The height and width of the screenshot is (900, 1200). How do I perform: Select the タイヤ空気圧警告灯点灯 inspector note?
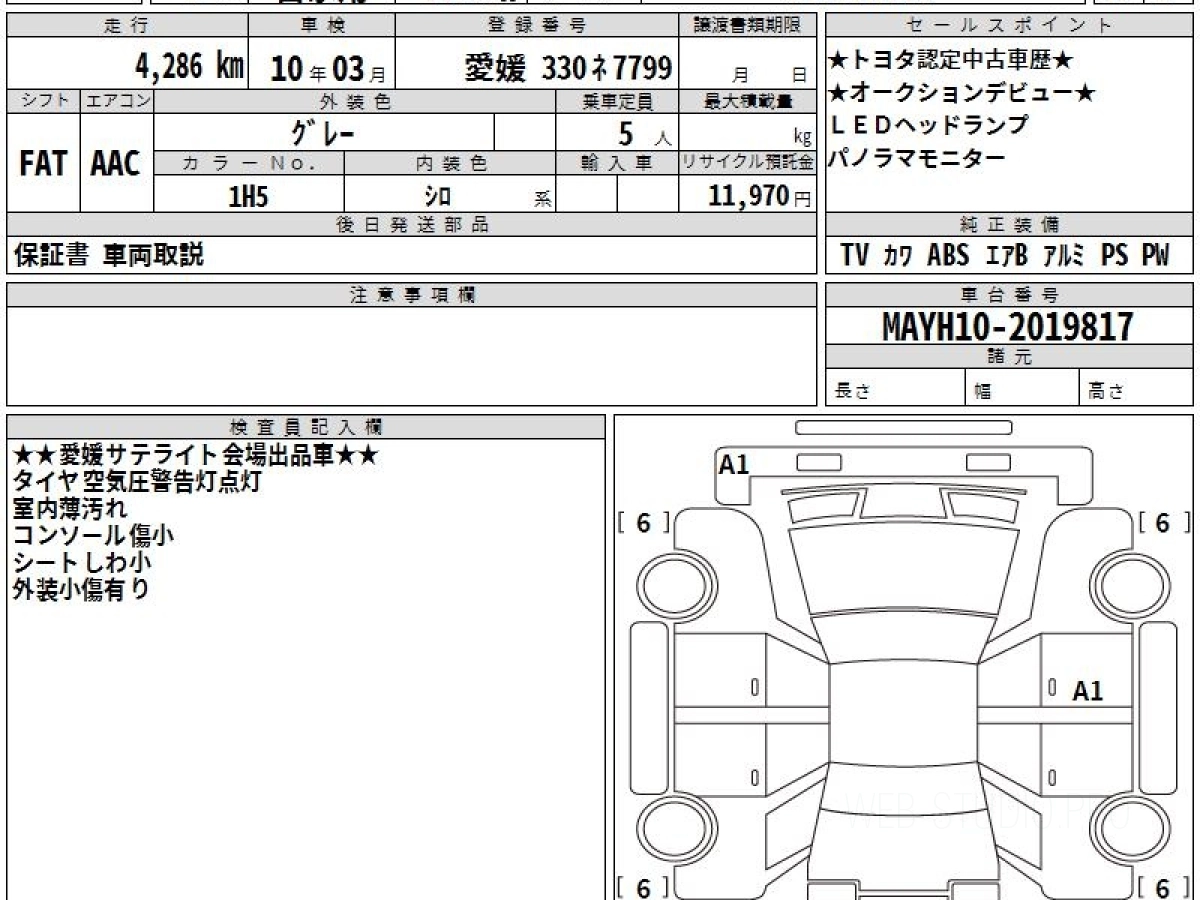coord(137,482)
